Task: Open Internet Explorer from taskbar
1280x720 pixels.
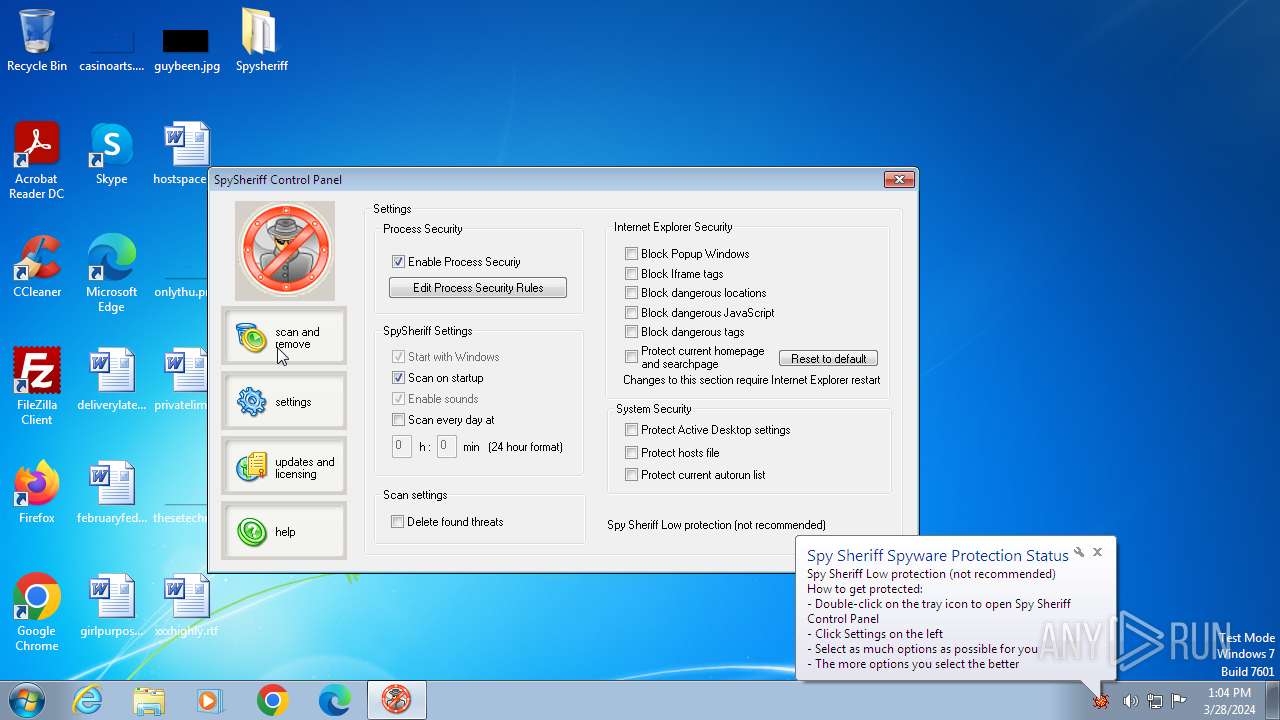Action: pos(87,700)
